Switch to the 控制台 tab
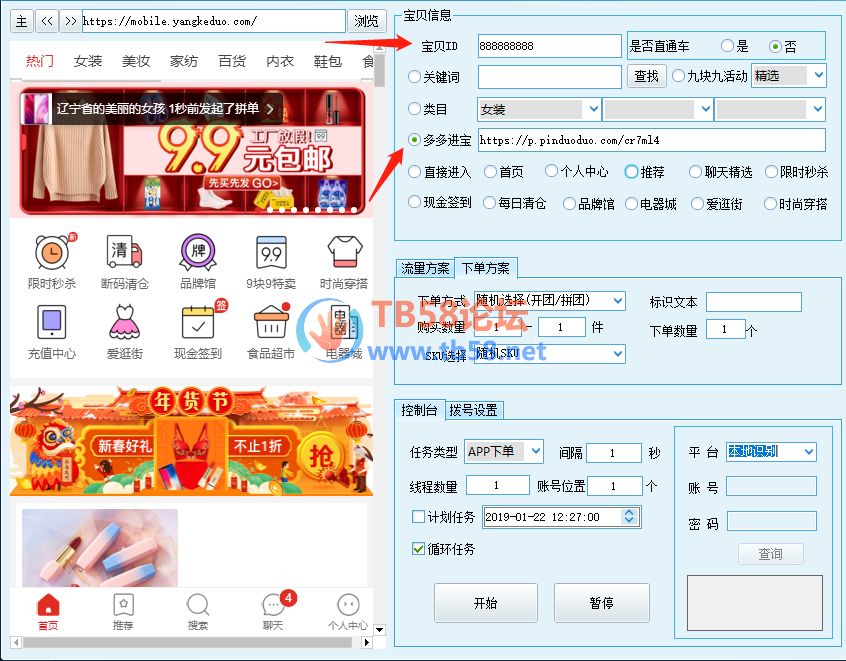 click(x=419, y=410)
